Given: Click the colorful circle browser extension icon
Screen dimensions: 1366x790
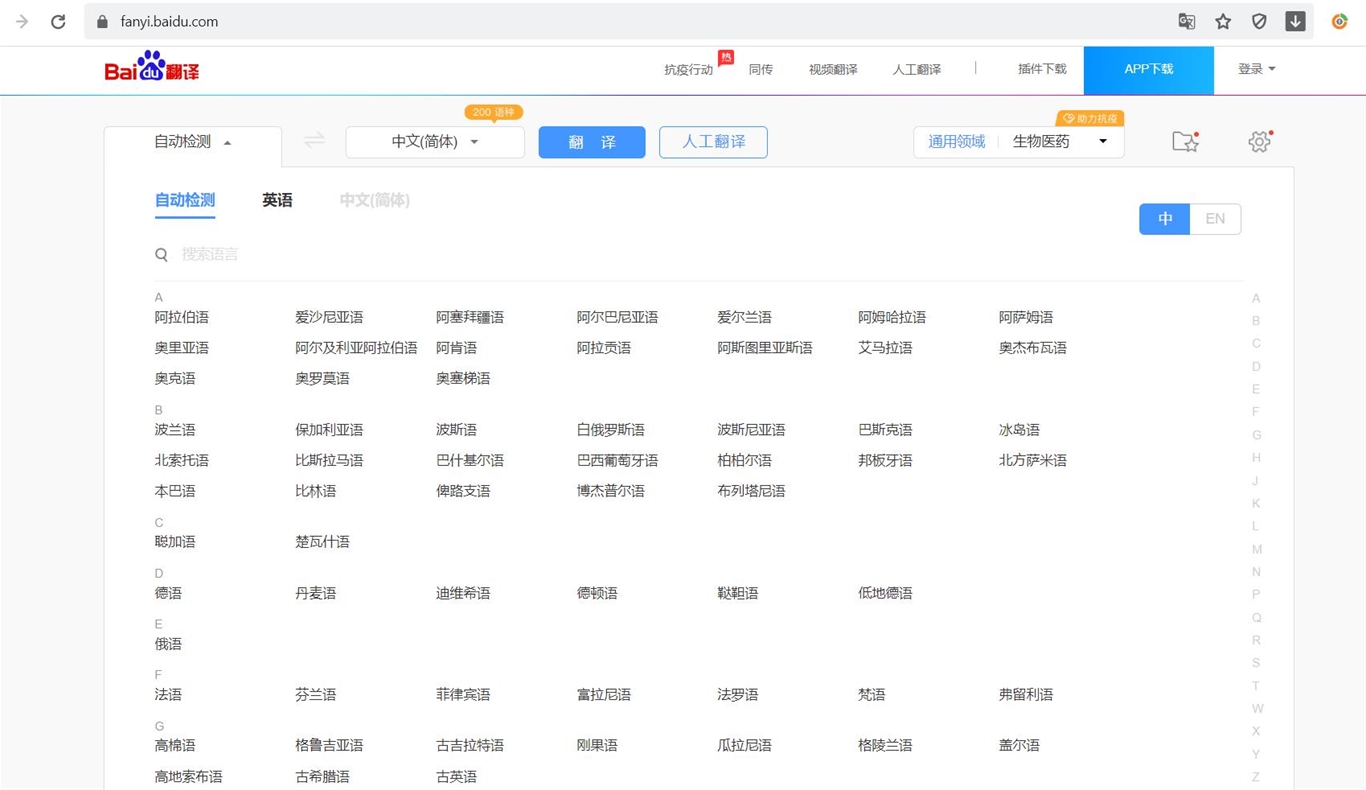Looking at the screenshot, I should pyautogui.click(x=1339, y=21).
